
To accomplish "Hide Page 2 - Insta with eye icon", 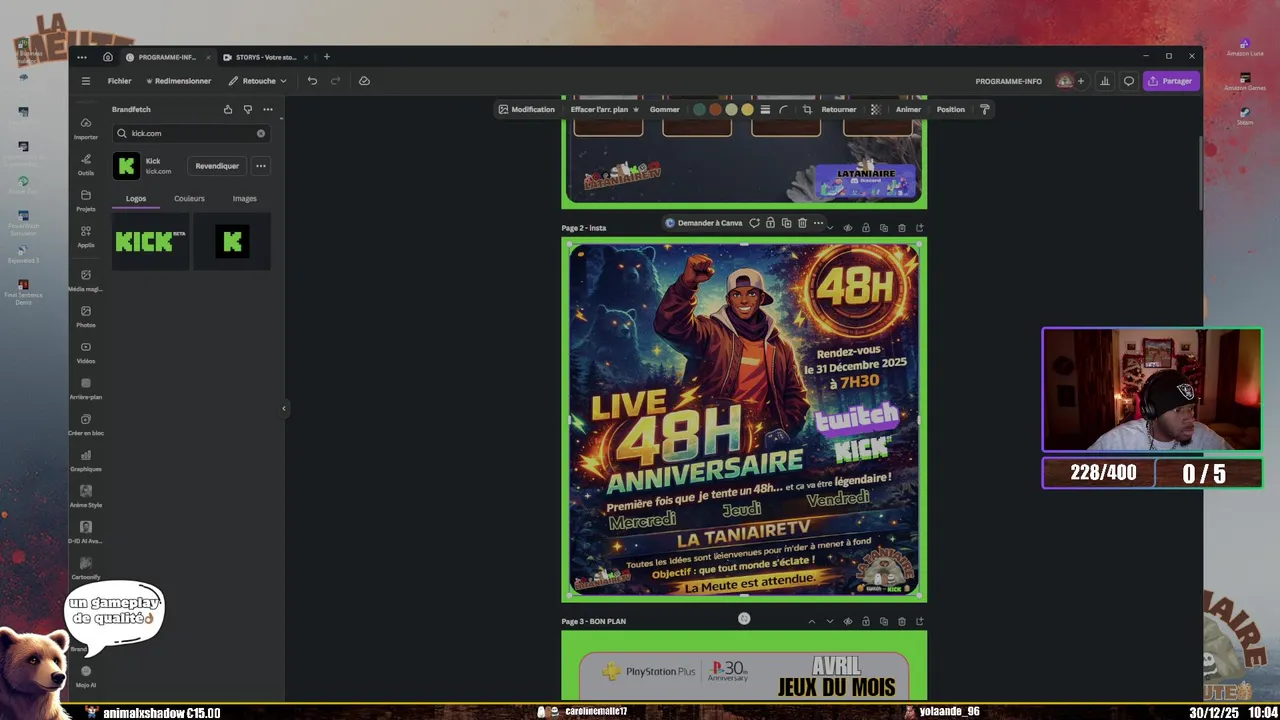I will pos(848,228).
